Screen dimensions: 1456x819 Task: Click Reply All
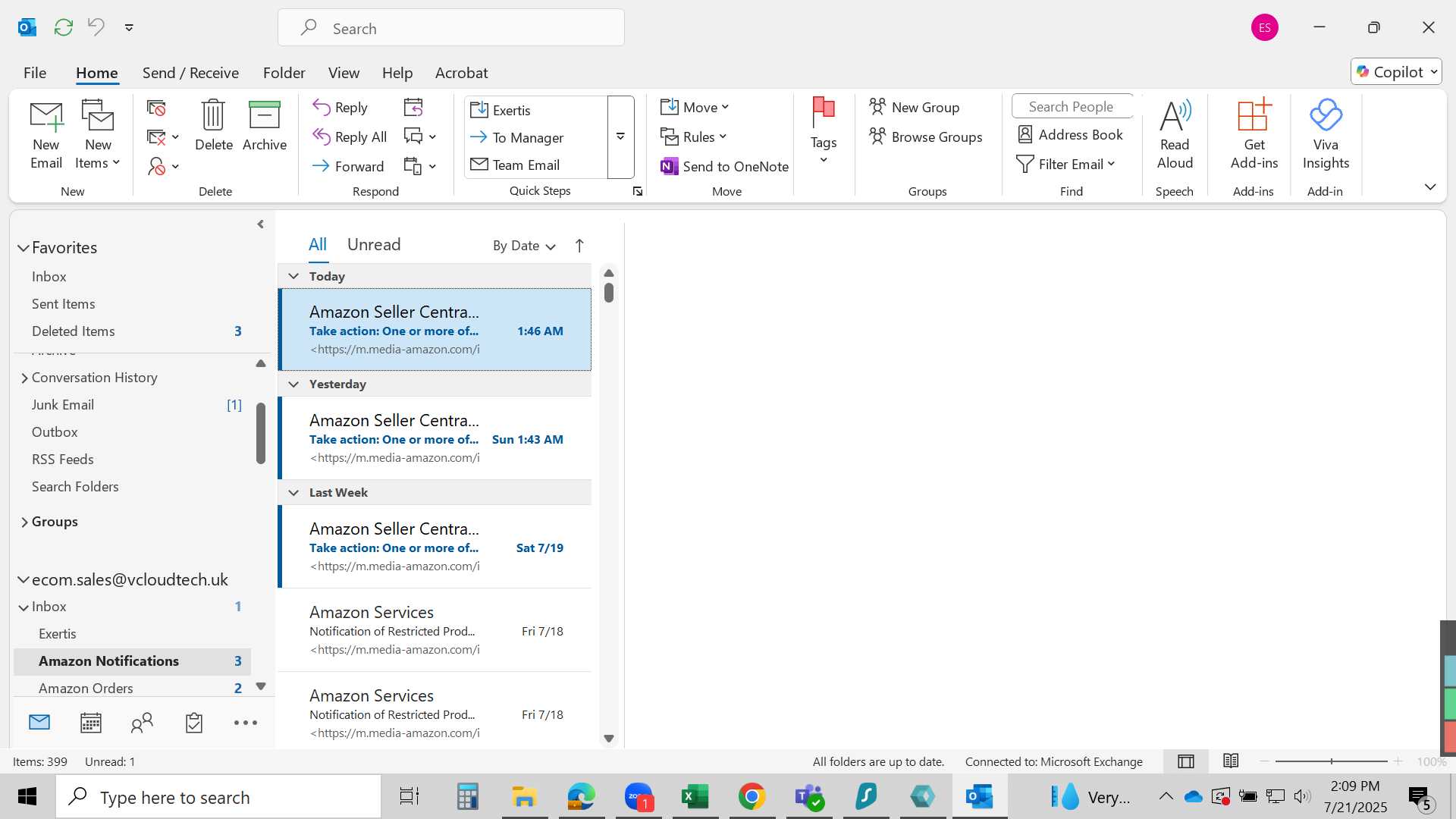[350, 137]
